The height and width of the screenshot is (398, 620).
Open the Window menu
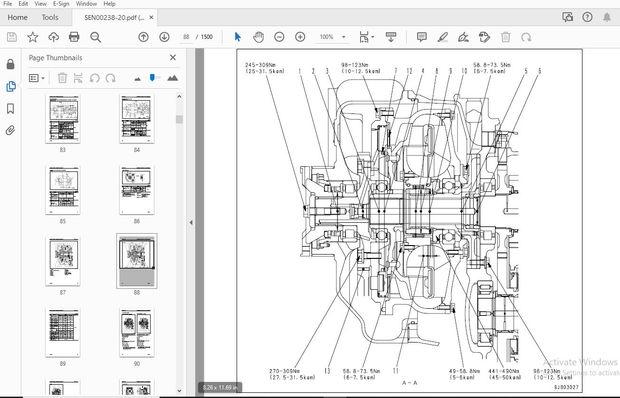(x=86, y=4)
